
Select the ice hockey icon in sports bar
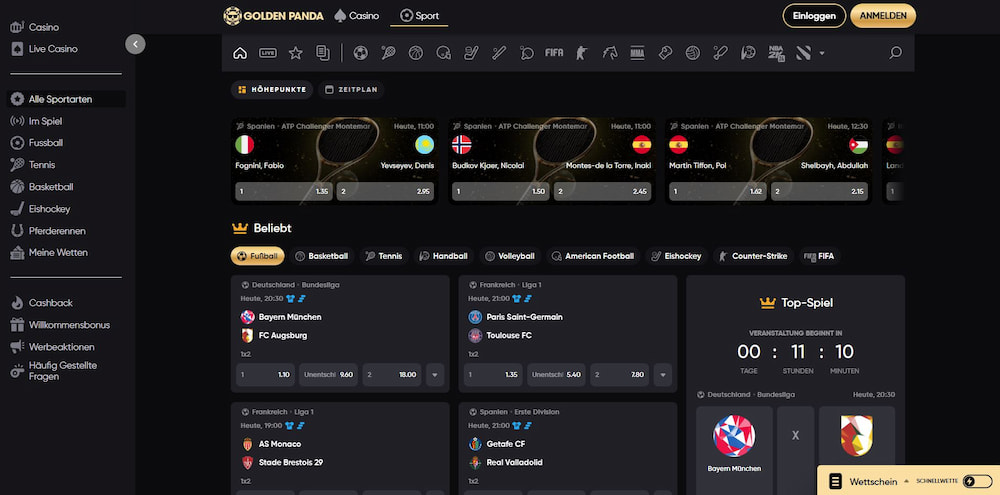471,53
